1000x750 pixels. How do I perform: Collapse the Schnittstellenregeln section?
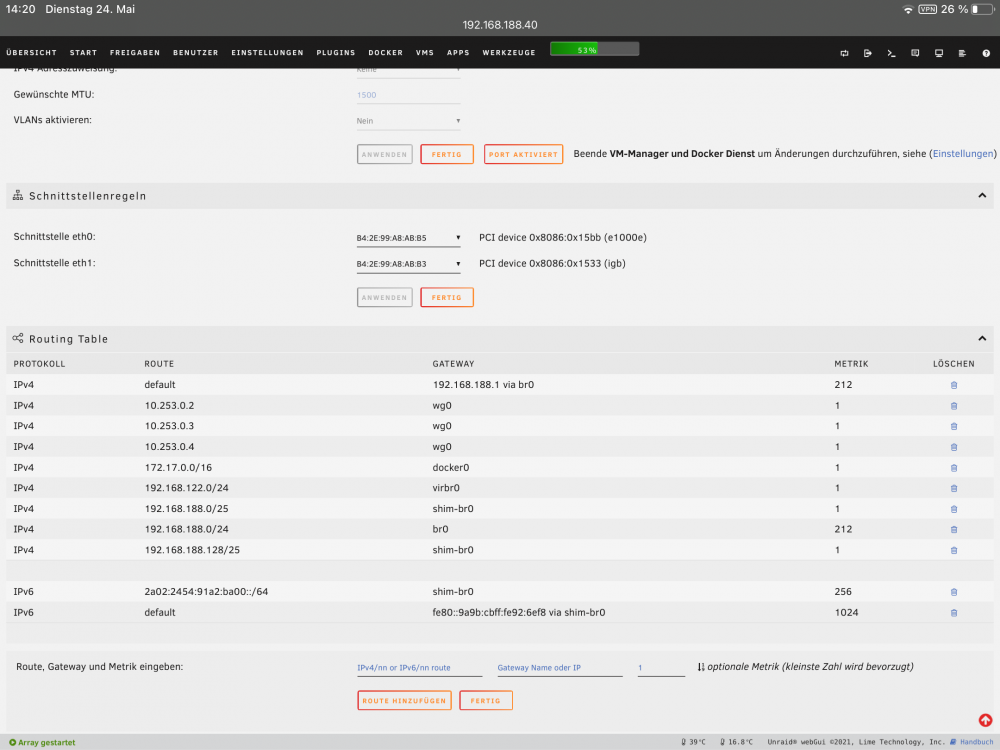982,196
